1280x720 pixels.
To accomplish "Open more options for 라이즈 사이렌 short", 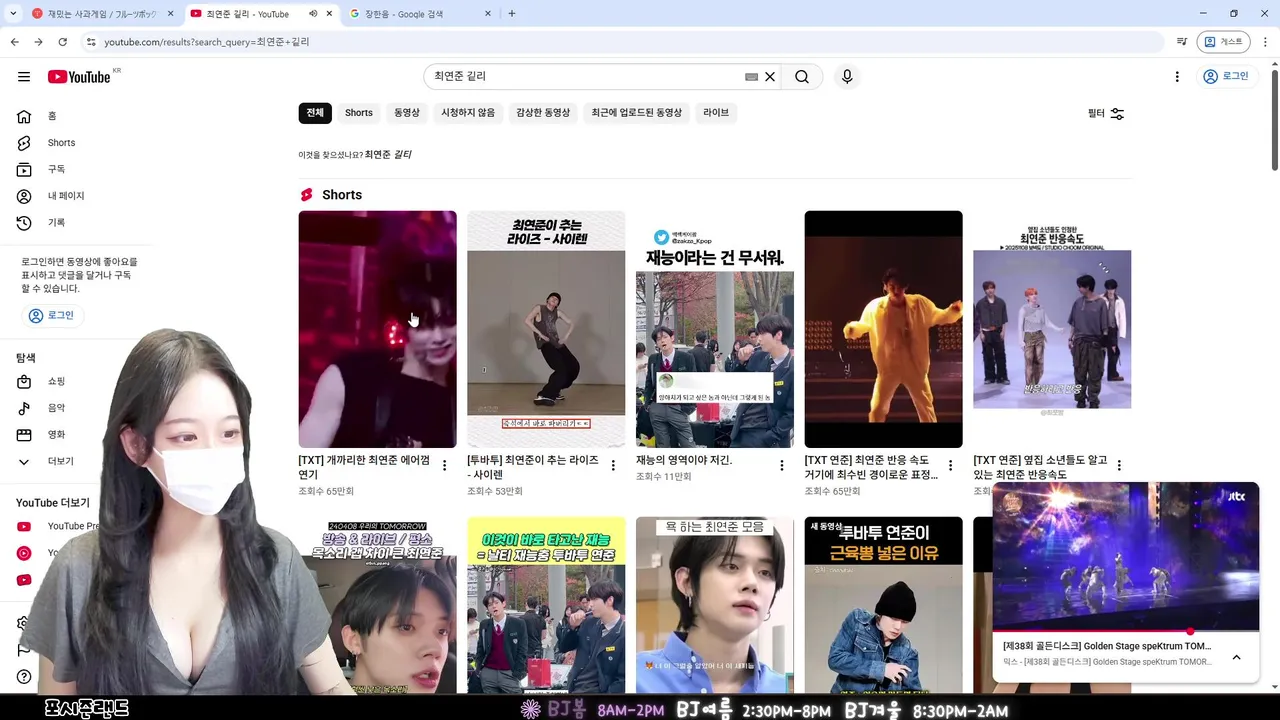I will point(613,466).
